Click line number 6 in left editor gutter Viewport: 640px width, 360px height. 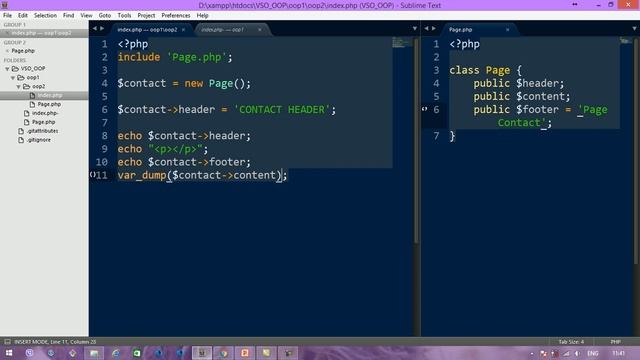pyautogui.click(x=104, y=110)
